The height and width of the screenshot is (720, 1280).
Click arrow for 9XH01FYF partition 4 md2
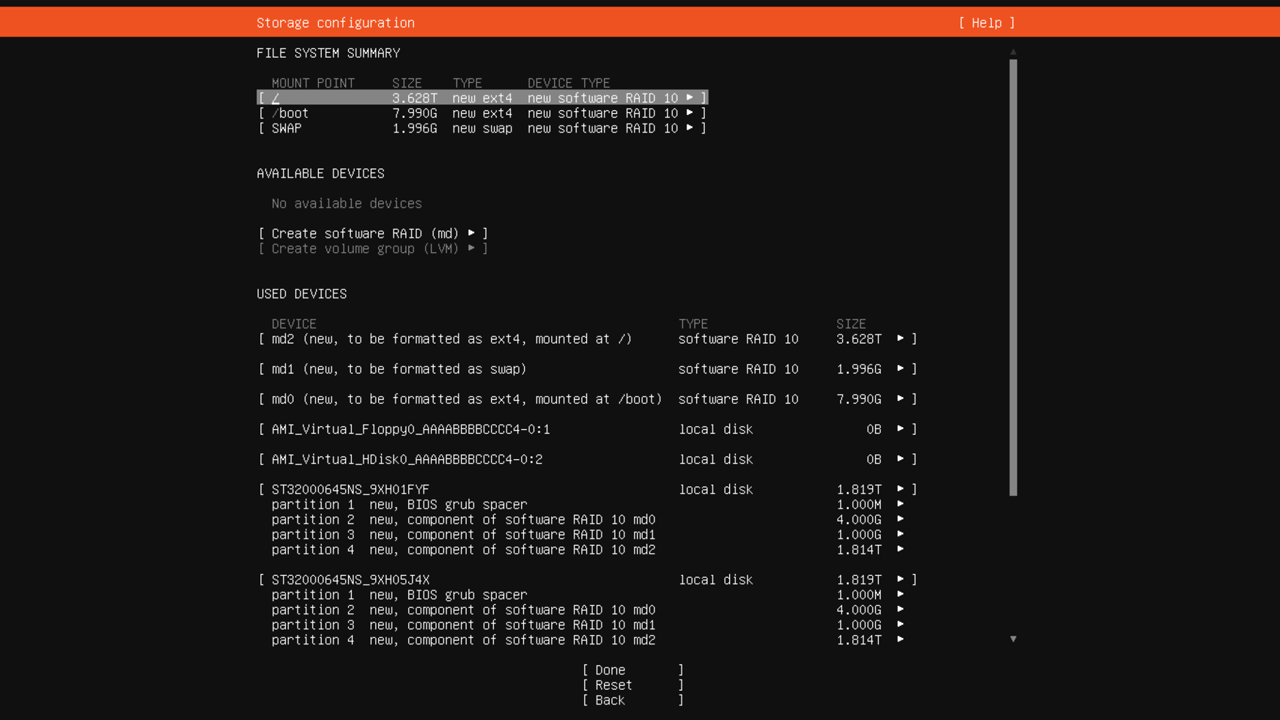(x=900, y=549)
